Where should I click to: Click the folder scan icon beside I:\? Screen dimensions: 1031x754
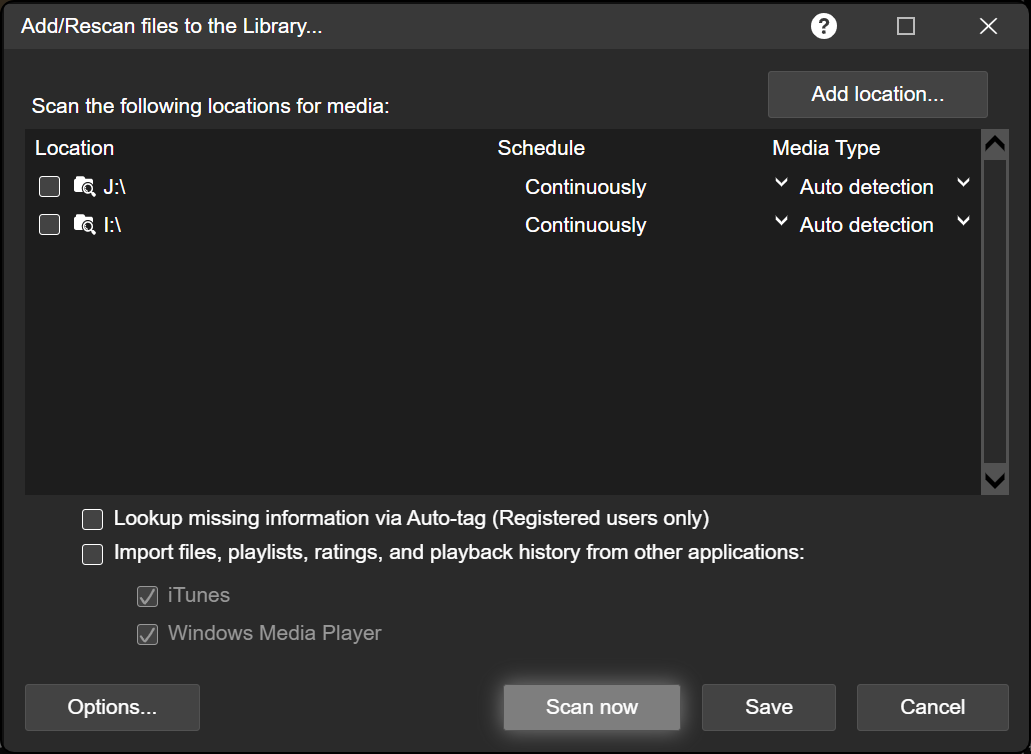(x=84, y=225)
